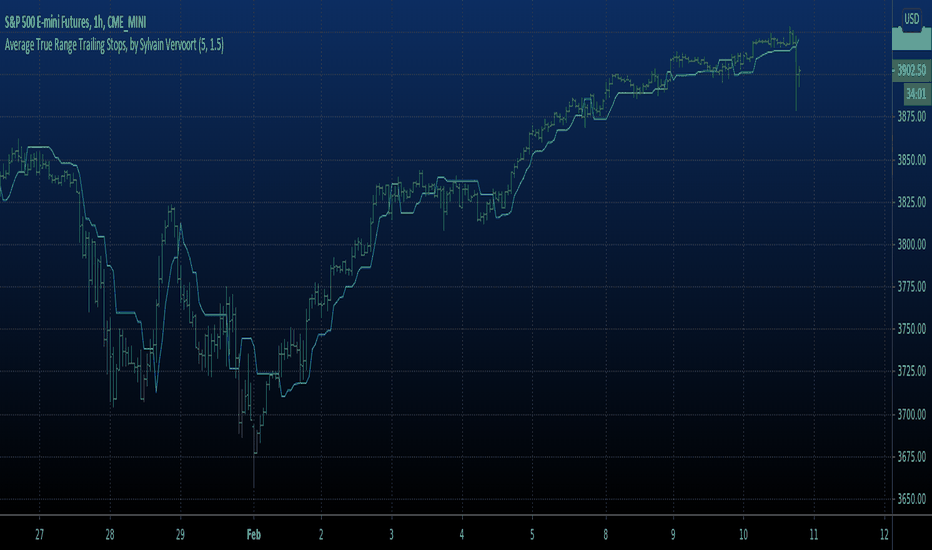Click the date label 3 on time axis
The width and height of the screenshot is (932, 550).
pyautogui.click(x=391, y=534)
